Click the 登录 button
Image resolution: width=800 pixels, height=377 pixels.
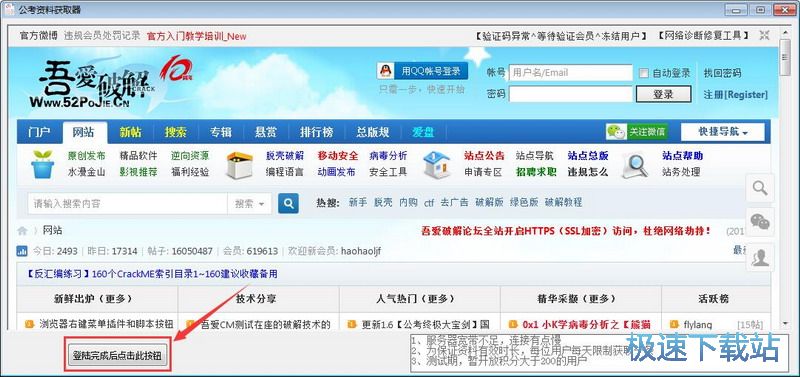point(663,94)
